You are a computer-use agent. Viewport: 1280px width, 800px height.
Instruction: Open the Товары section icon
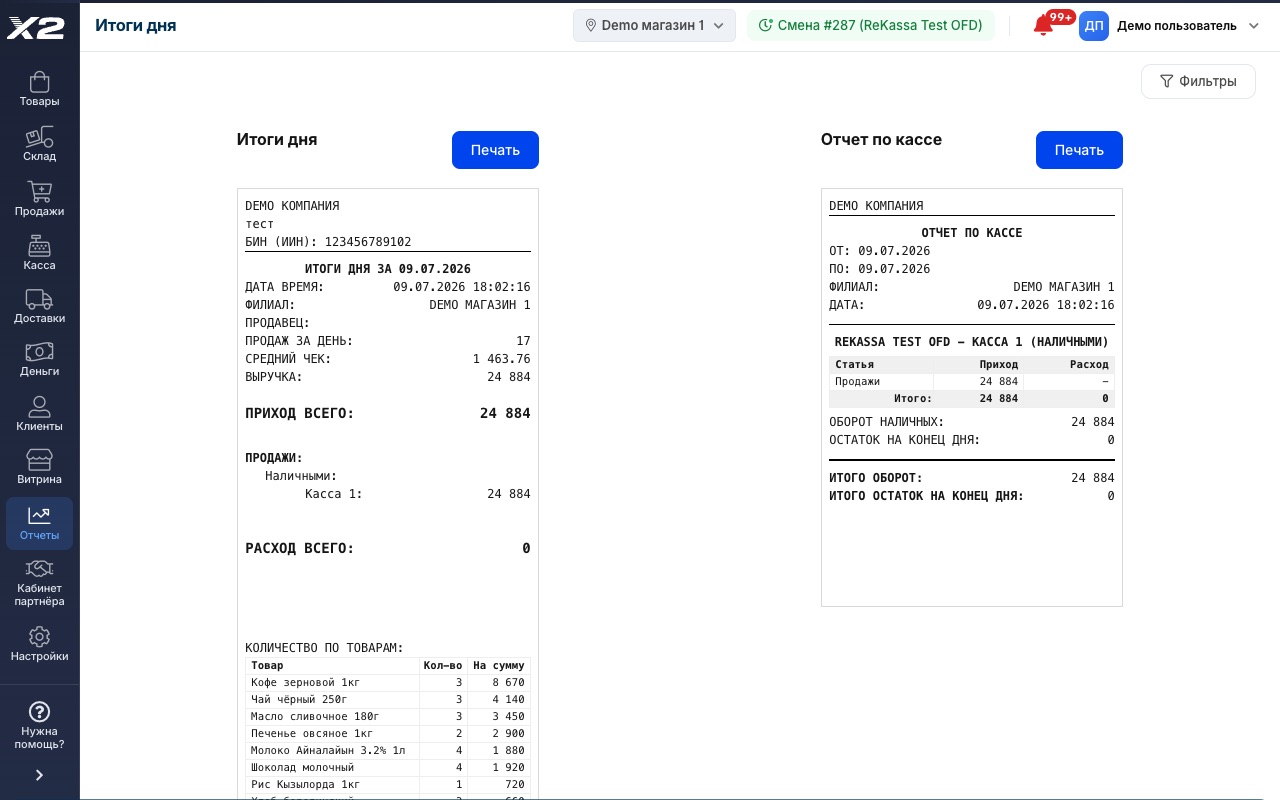click(x=39, y=81)
